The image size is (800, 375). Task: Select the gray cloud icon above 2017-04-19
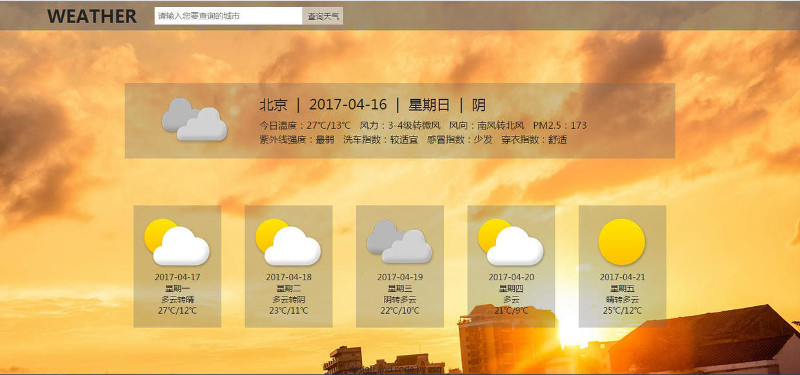click(399, 242)
